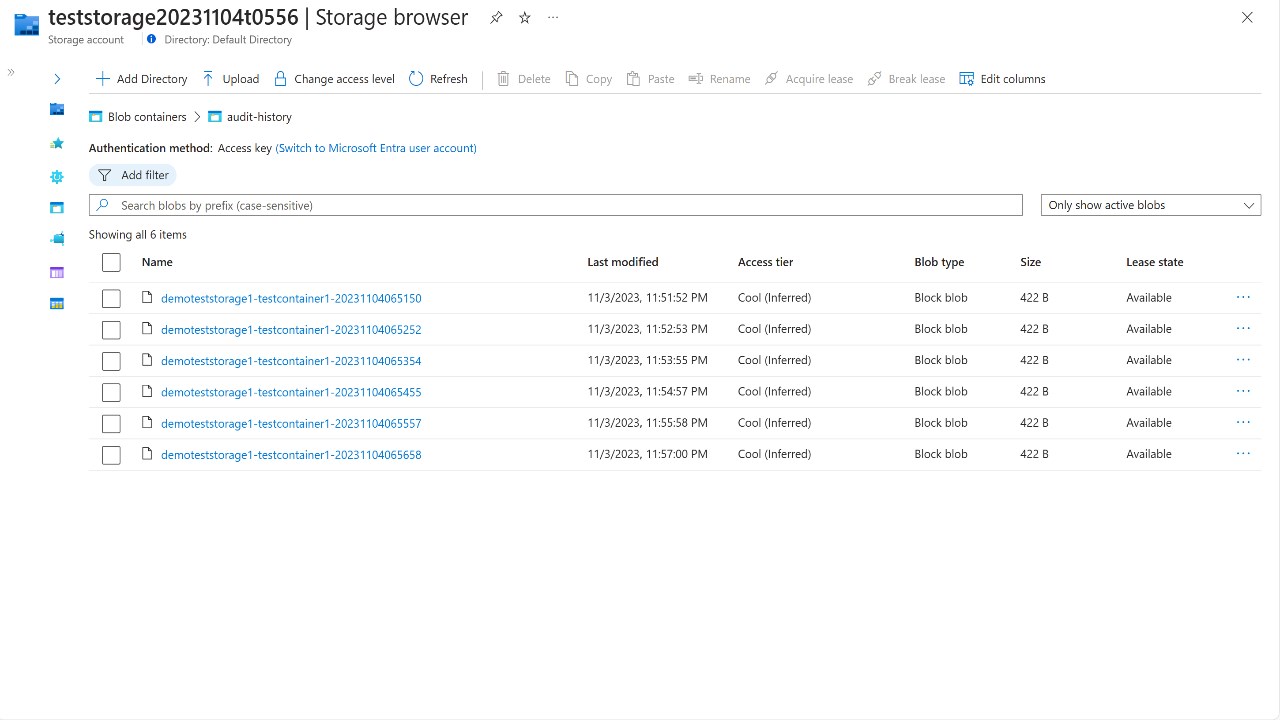This screenshot has width=1280, height=720.
Task: Open the purple Queues sidebar icon
Action: (x=57, y=272)
